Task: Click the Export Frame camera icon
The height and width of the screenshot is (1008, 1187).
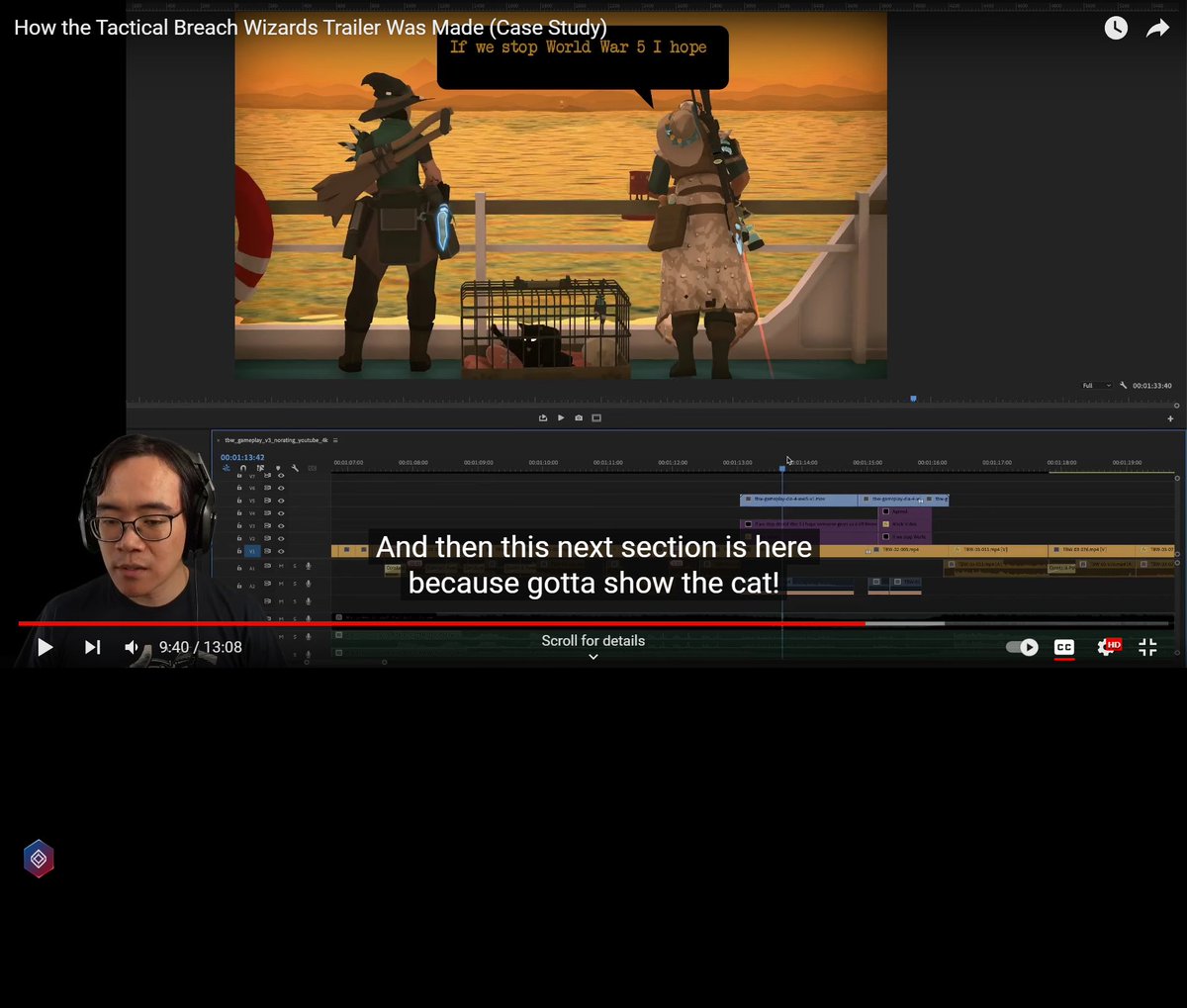Action: [579, 418]
